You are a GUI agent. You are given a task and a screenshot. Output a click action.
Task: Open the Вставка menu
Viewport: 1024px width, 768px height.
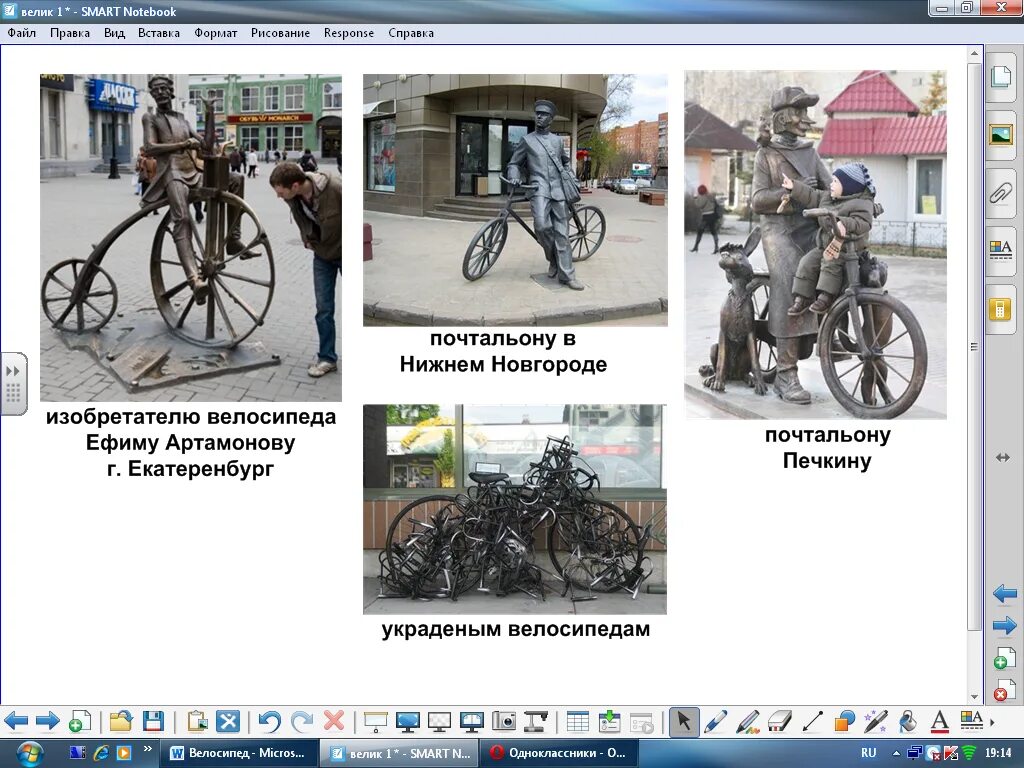click(159, 33)
